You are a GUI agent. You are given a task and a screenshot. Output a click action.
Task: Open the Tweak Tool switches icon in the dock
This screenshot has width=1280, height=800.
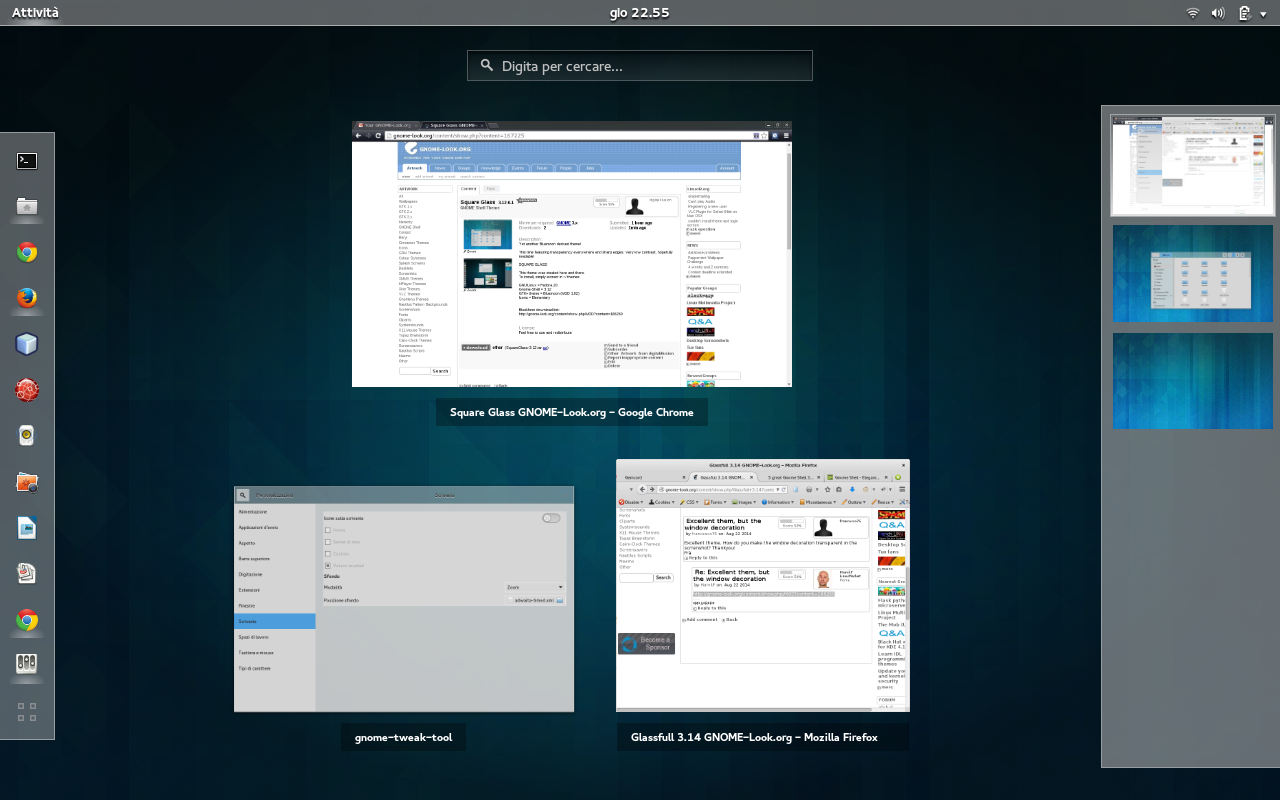point(27,664)
